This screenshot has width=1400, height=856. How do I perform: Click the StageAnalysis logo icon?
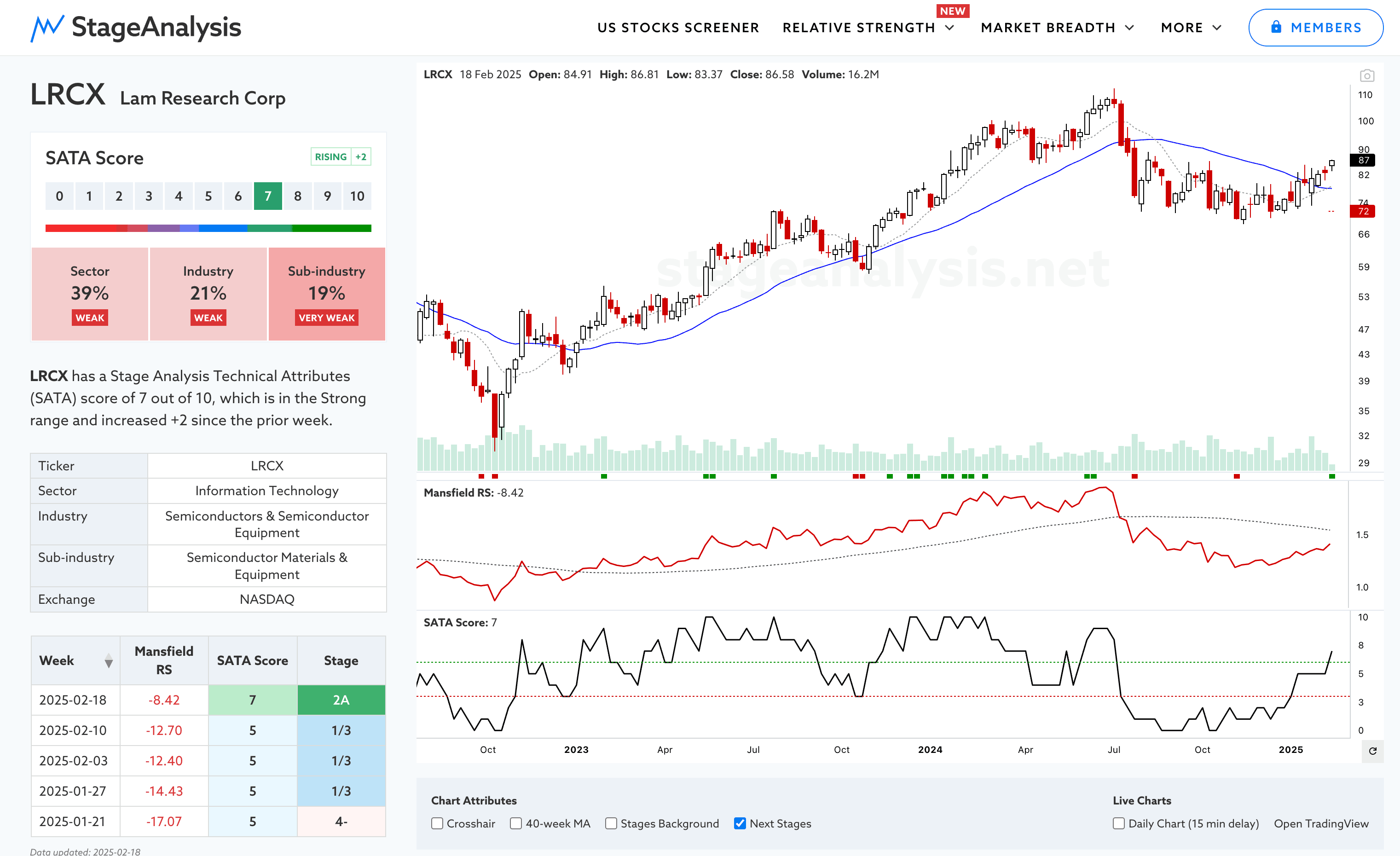click(x=47, y=28)
